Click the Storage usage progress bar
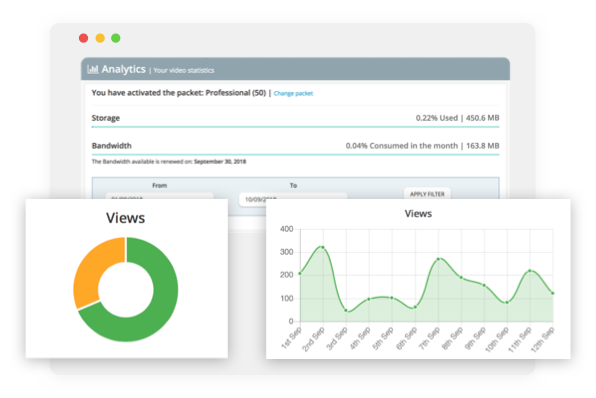 pos(295,127)
